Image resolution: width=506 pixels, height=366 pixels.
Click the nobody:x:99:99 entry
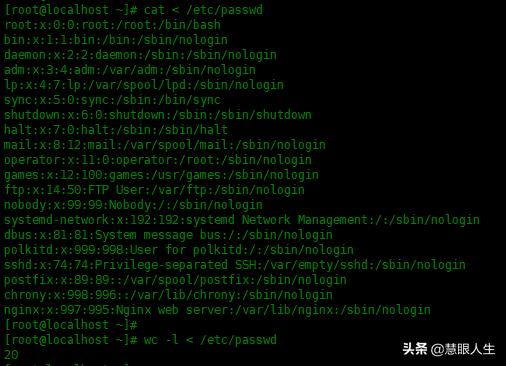[x=133, y=205]
